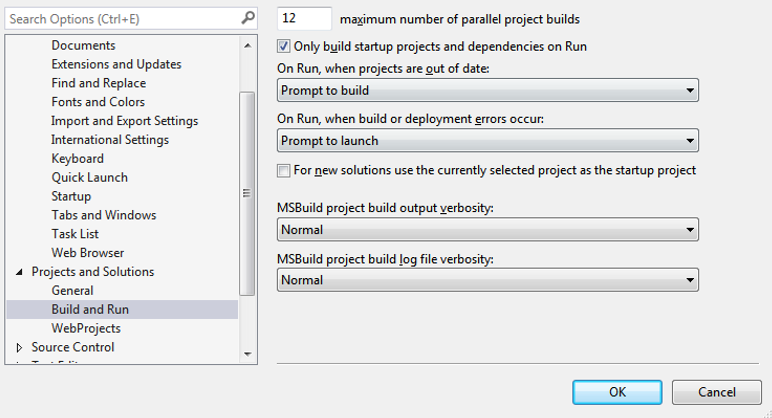Screen dimensions: 772x418
Task: Open Extensions and Updates settings
Action: click(116, 64)
